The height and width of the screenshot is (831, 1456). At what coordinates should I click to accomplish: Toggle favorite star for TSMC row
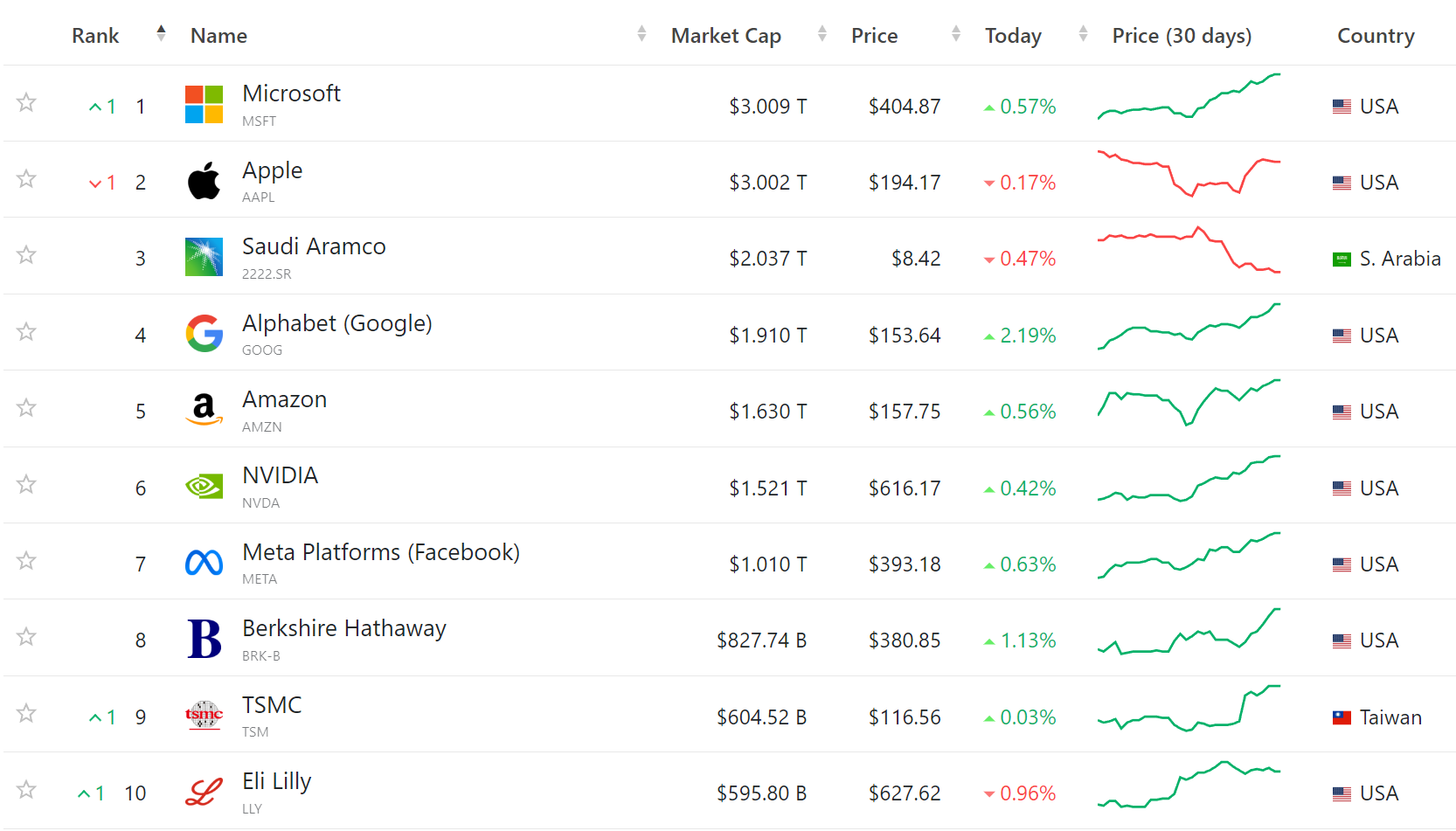click(x=26, y=713)
